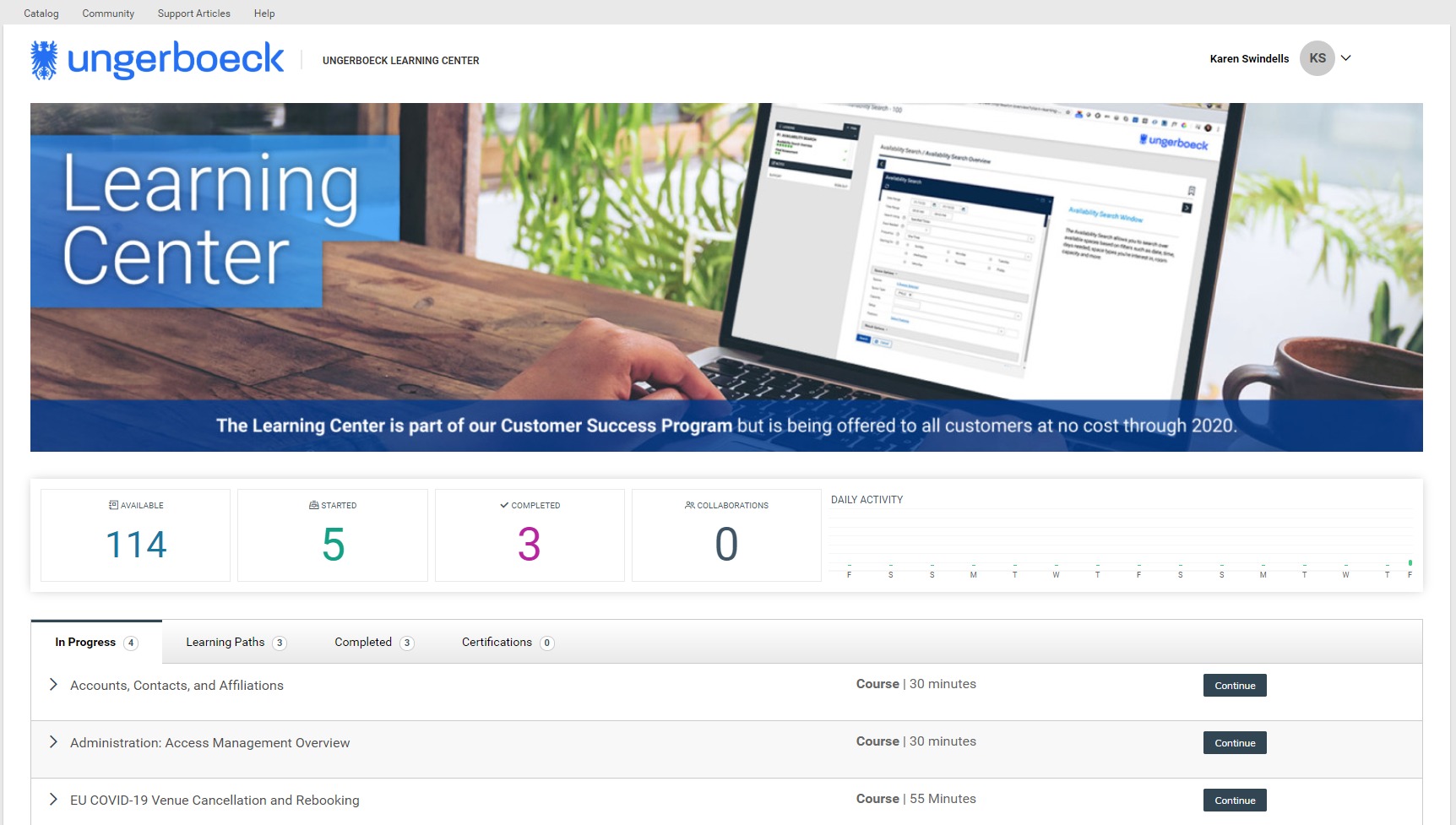The image size is (1456, 825).
Task: Open the Community menu item
Action: tap(108, 14)
